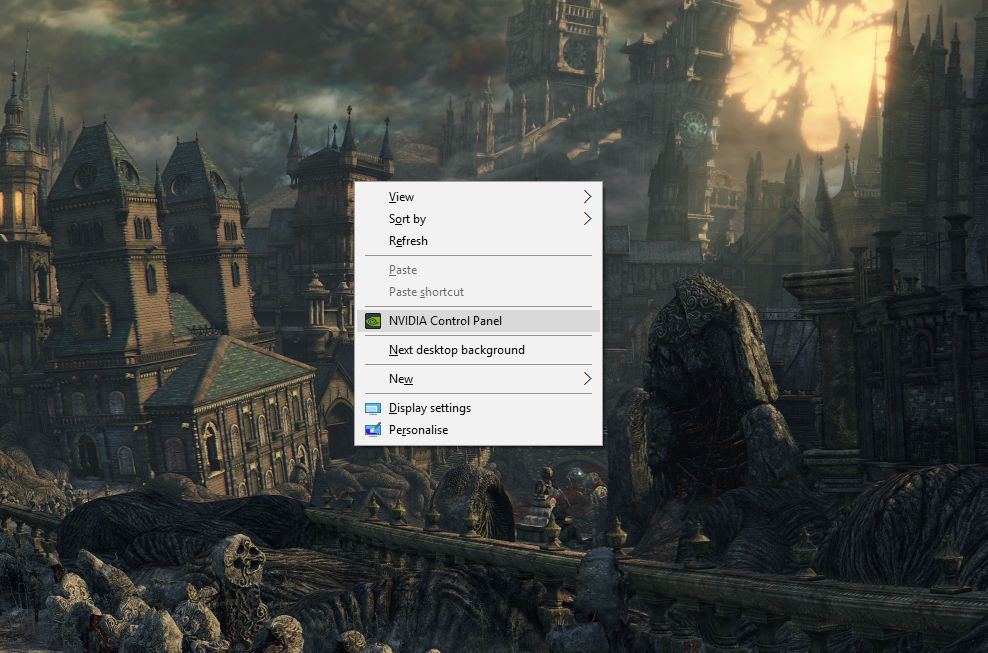The image size is (988, 653).
Task: Expand the View submenu arrow
Action: click(587, 197)
